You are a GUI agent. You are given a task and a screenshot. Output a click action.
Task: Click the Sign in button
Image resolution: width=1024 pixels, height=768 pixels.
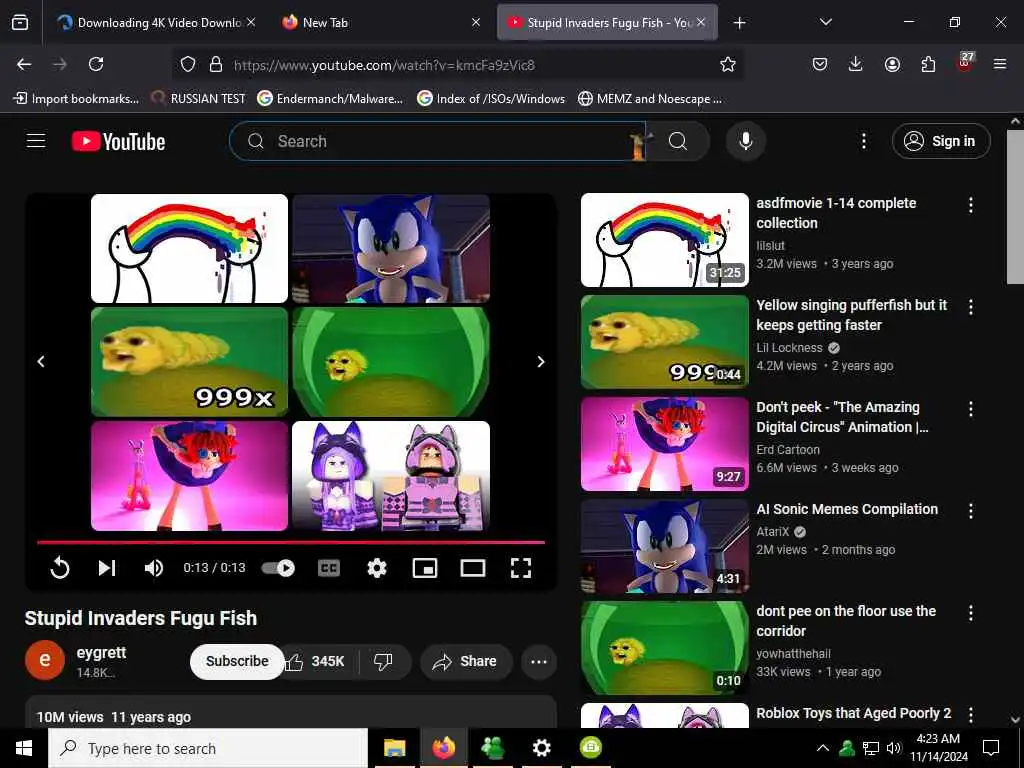[x=941, y=141]
